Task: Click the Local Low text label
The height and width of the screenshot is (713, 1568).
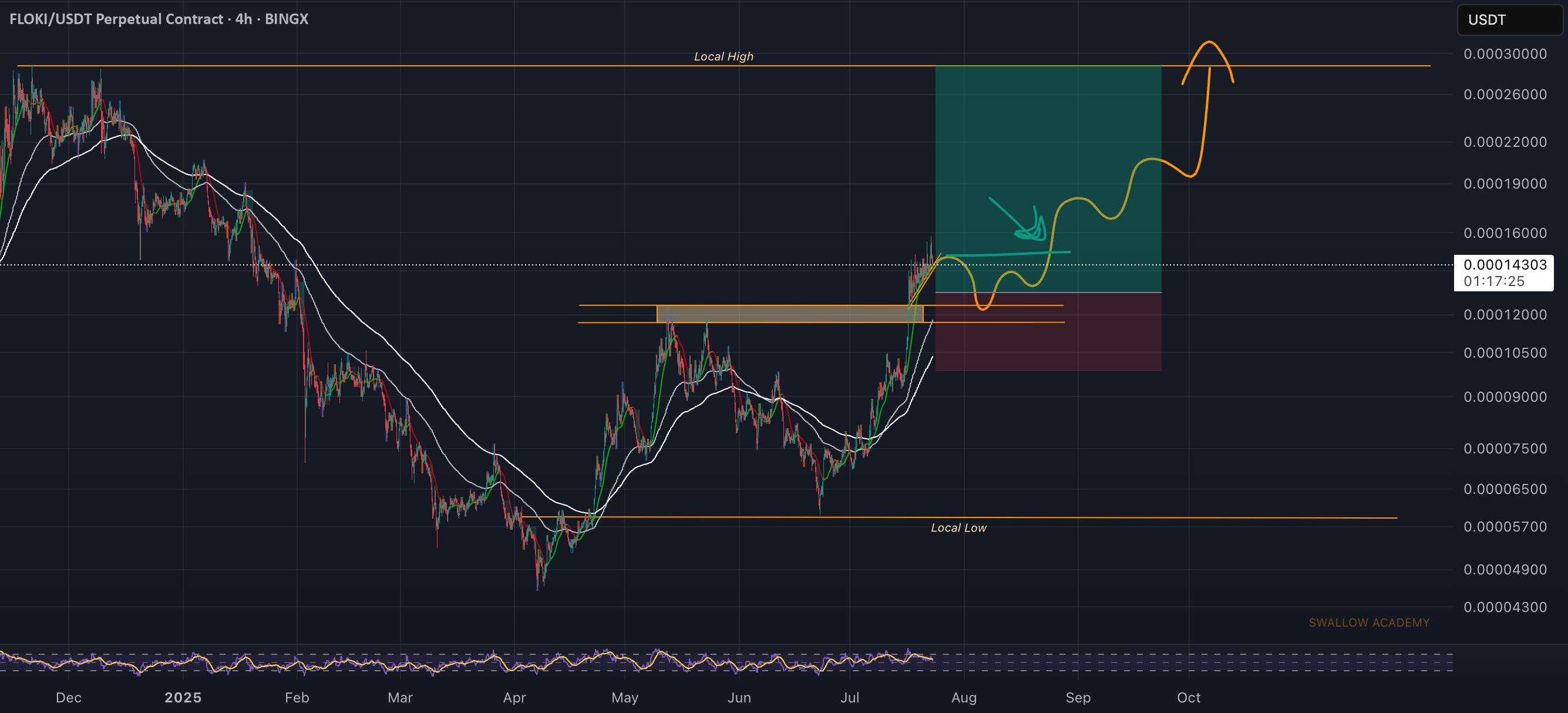Action: (x=958, y=528)
